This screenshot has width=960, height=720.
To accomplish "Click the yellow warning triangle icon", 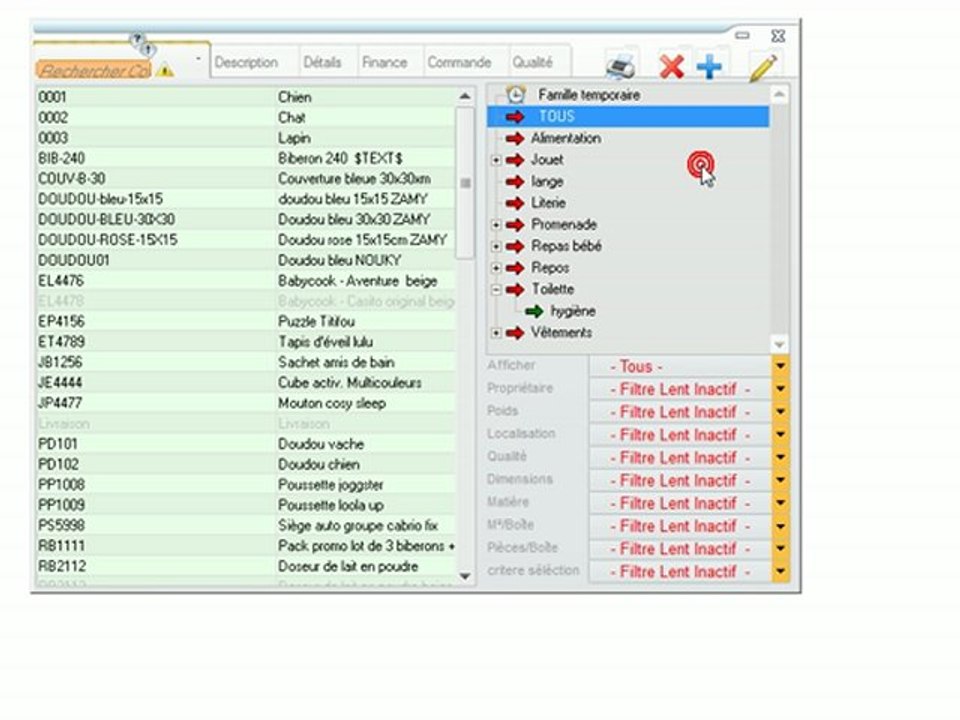I will tap(165, 70).
